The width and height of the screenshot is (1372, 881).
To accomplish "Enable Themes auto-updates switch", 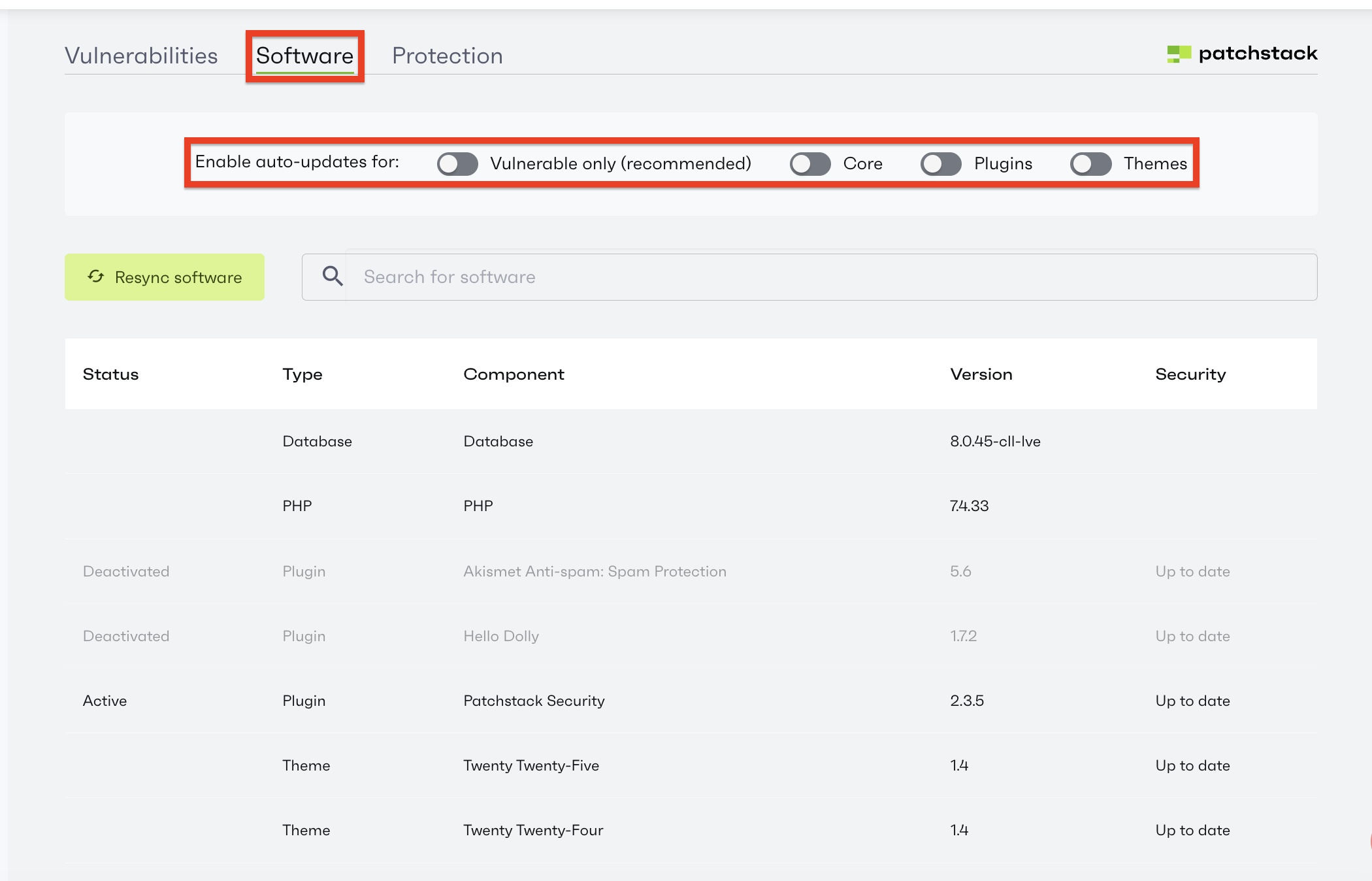I will [x=1090, y=163].
